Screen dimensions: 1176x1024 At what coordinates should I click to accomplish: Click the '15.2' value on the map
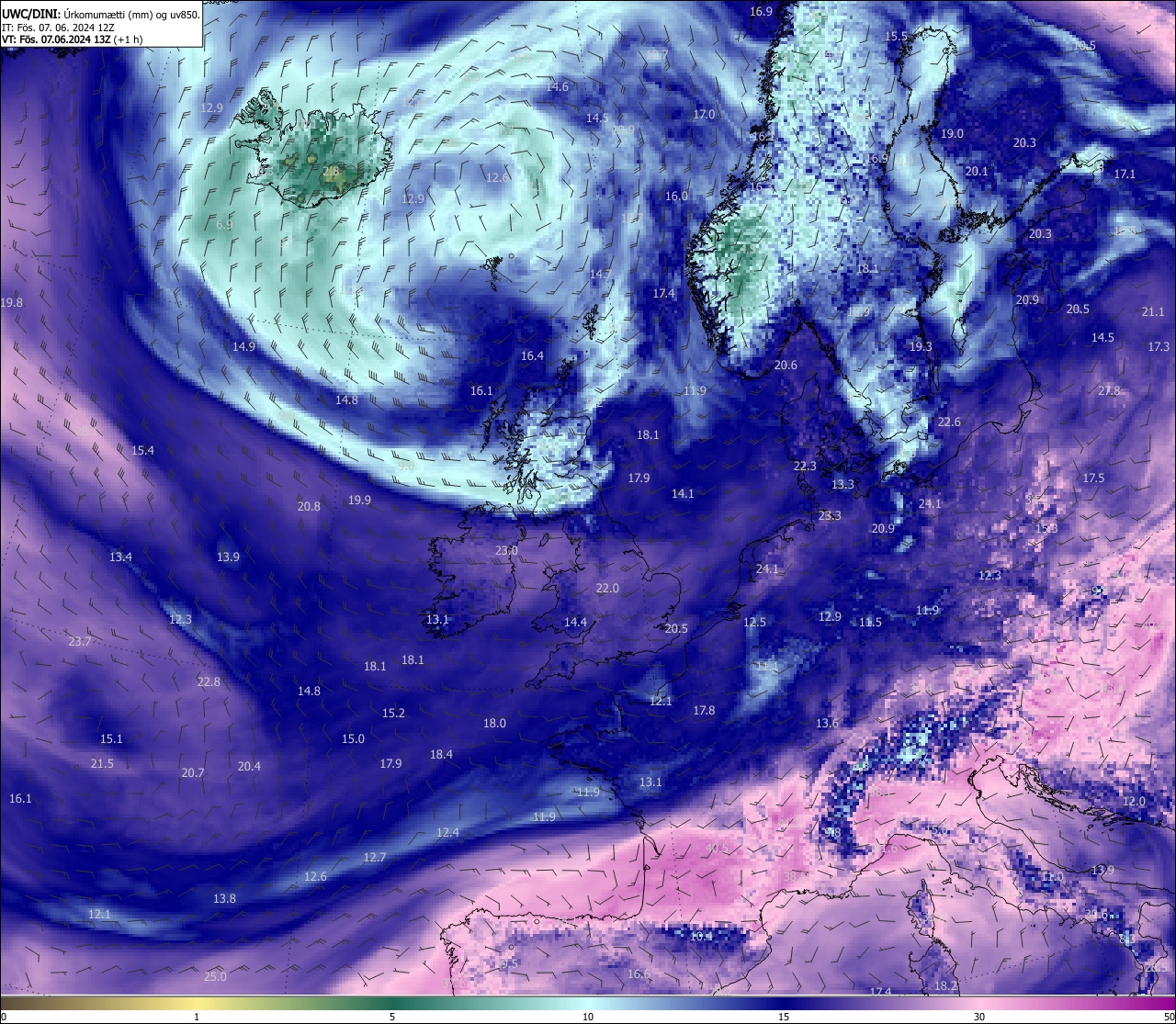(393, 714)
